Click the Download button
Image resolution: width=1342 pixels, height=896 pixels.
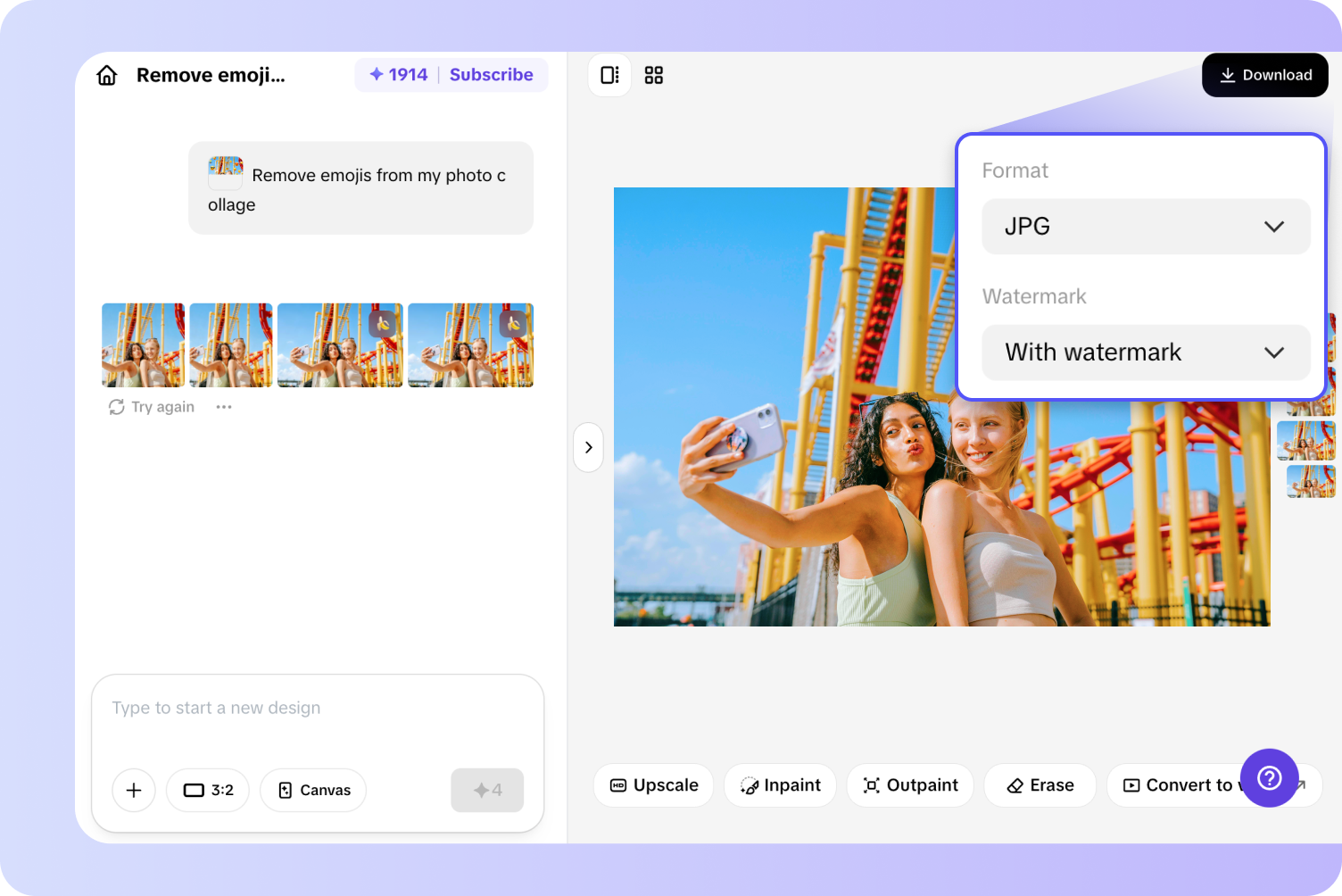(x=1264, y=75)
